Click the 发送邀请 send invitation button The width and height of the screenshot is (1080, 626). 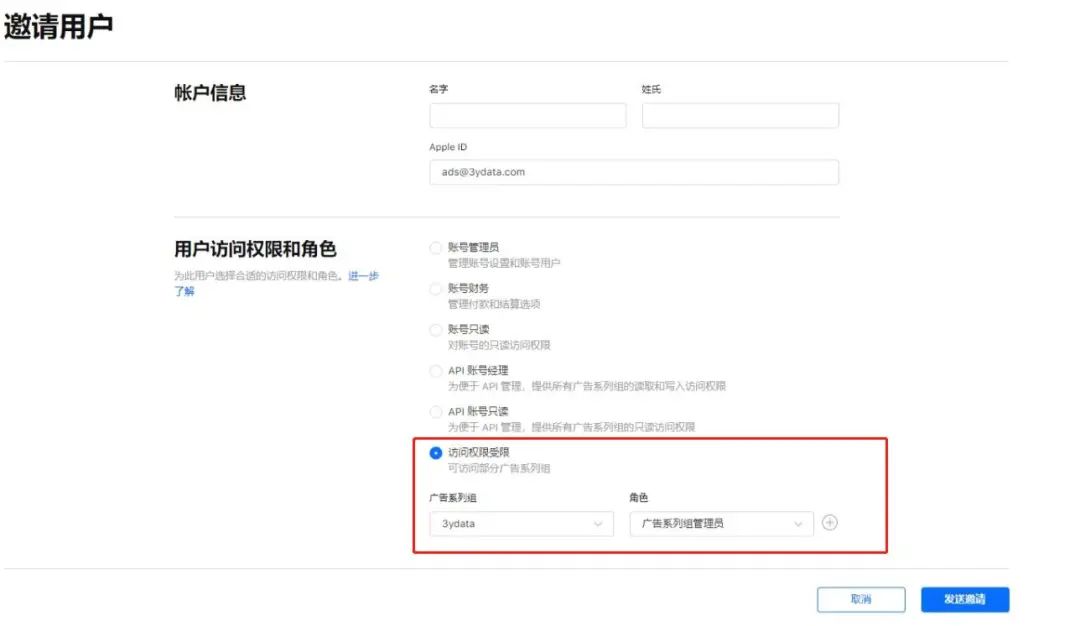pos(965,599)
